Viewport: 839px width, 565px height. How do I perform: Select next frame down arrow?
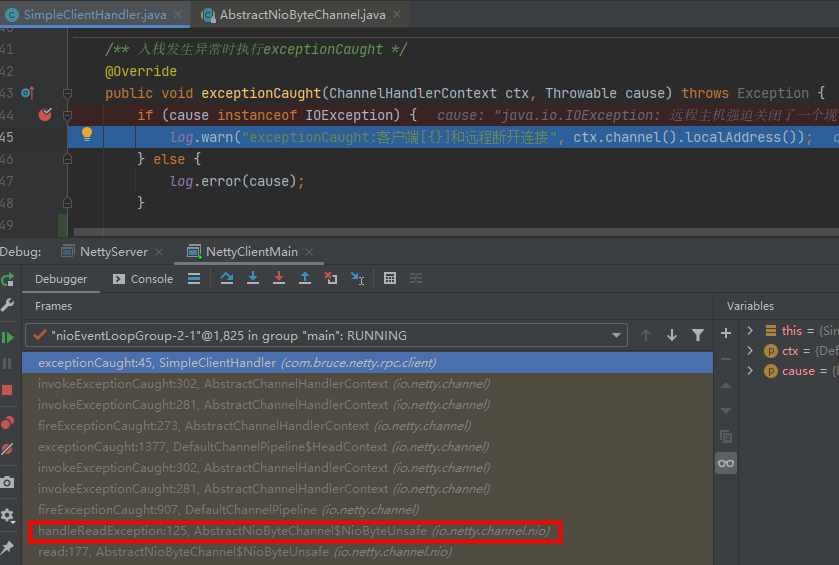(672, 335)
